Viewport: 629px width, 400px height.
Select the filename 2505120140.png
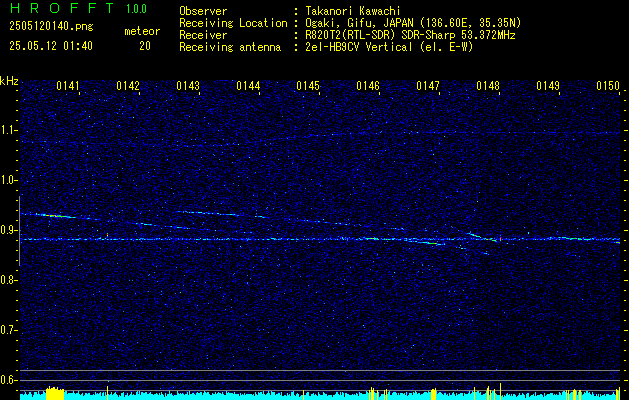click(51, 27)
